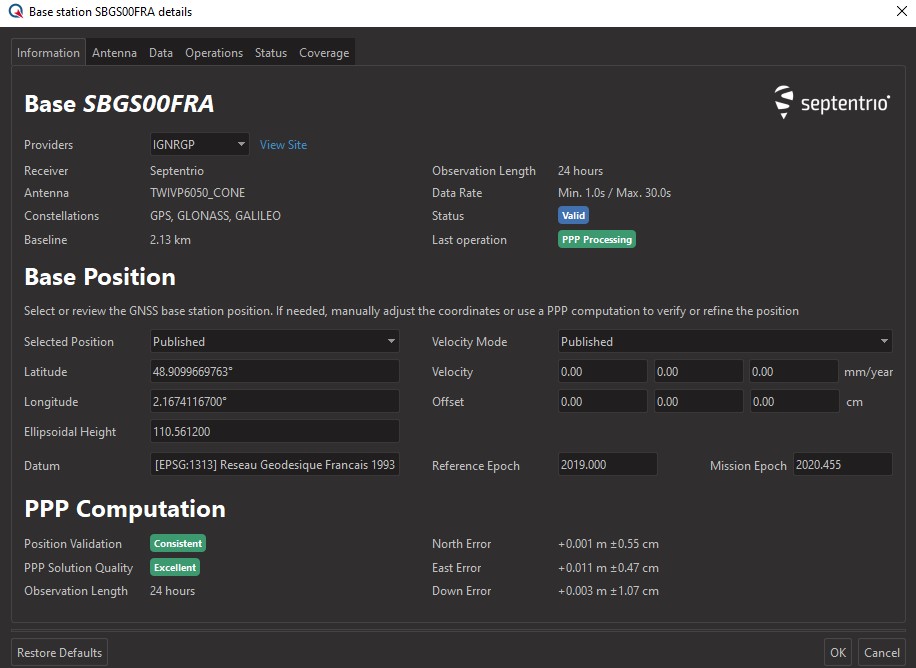The height and width of the screenshot is (668, 916).
Task: Select the Status tab
Action: (270, 53)
